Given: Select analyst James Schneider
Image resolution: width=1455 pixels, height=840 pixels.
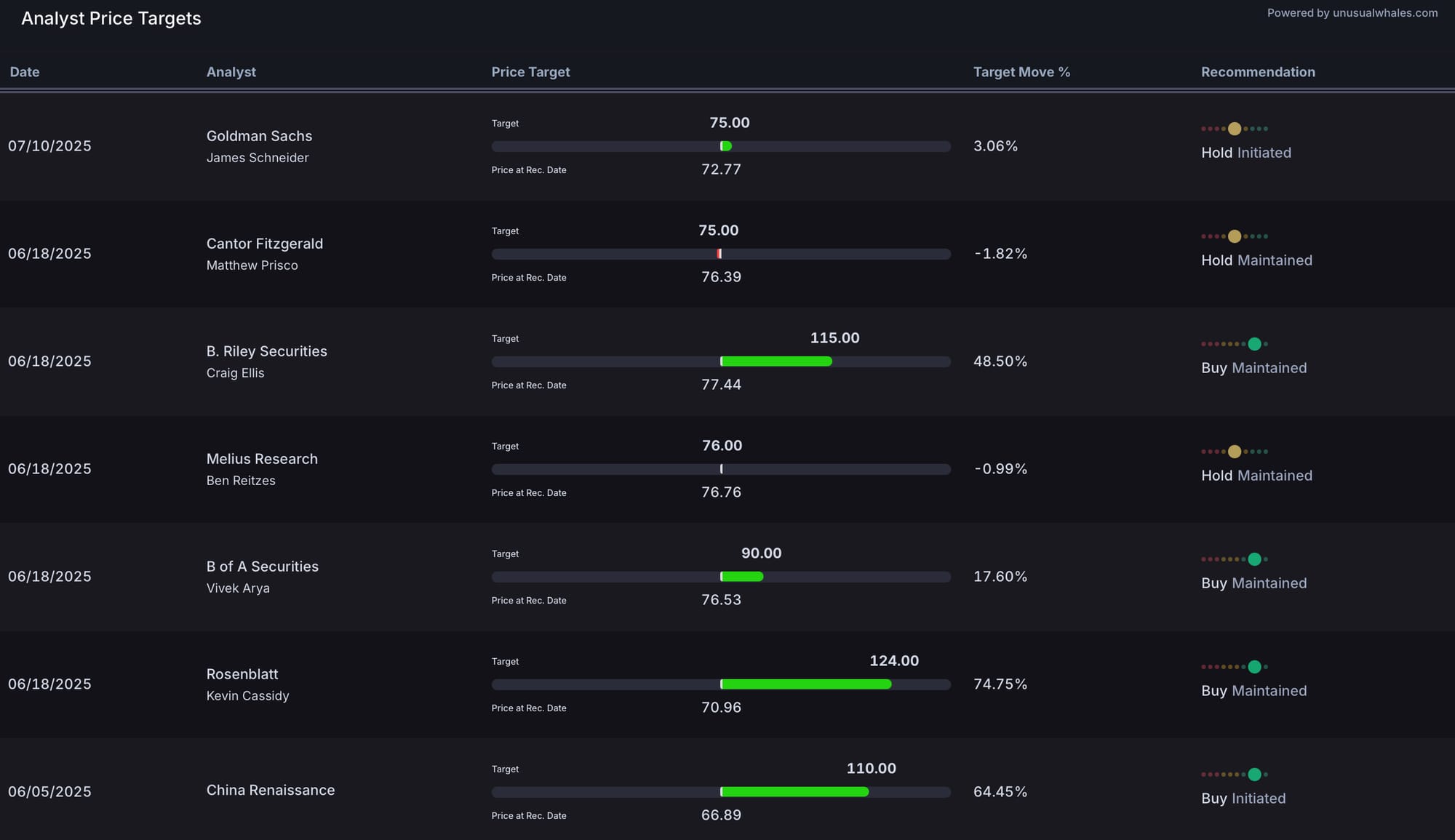Looking at the screenshot, I should pos(258,158).
